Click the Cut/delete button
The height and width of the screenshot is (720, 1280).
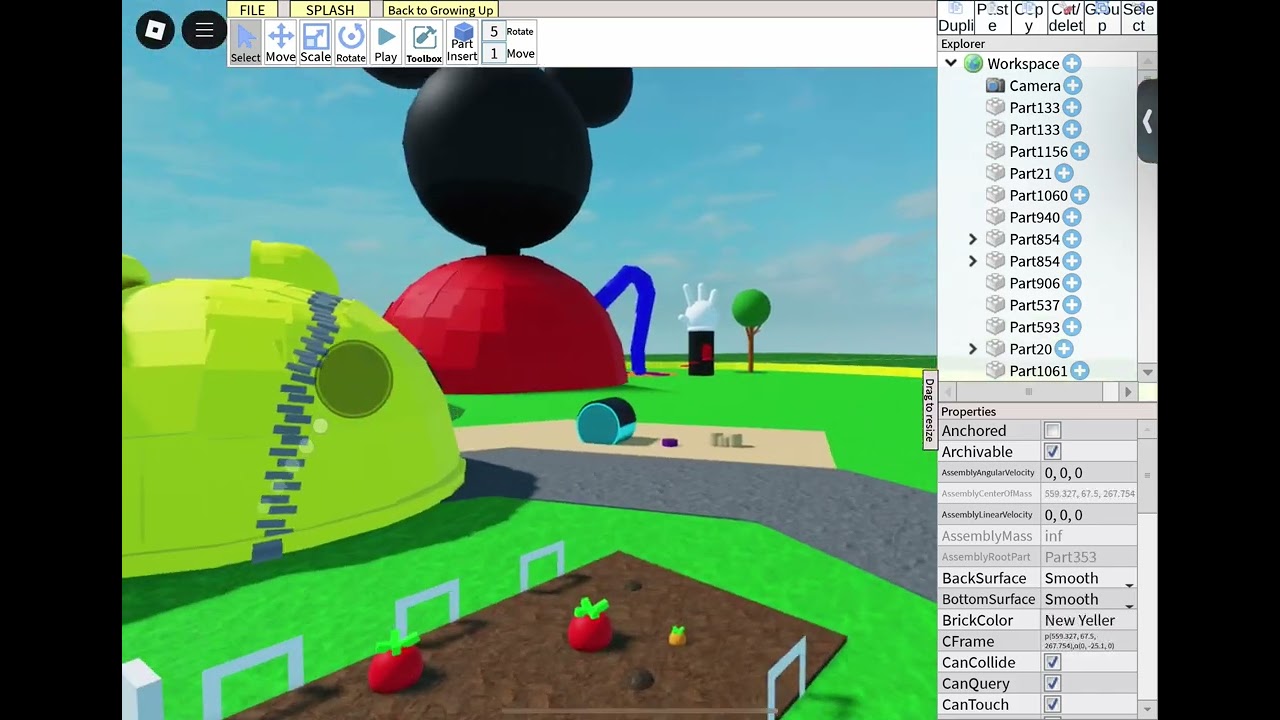click(1065, 18)
